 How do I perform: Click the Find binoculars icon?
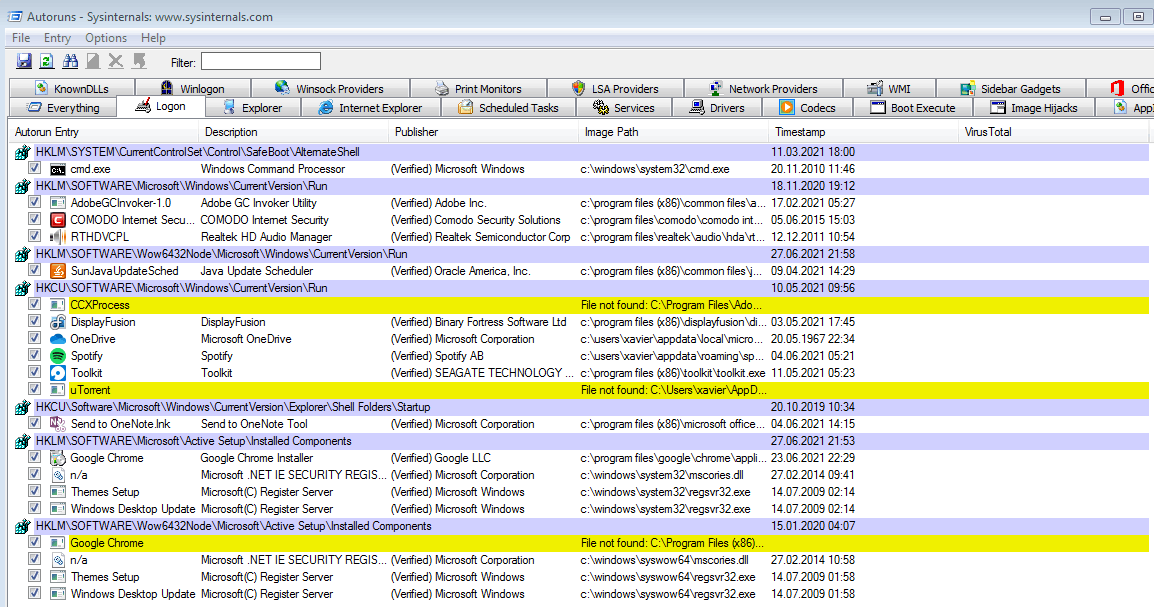click(71, 61)
